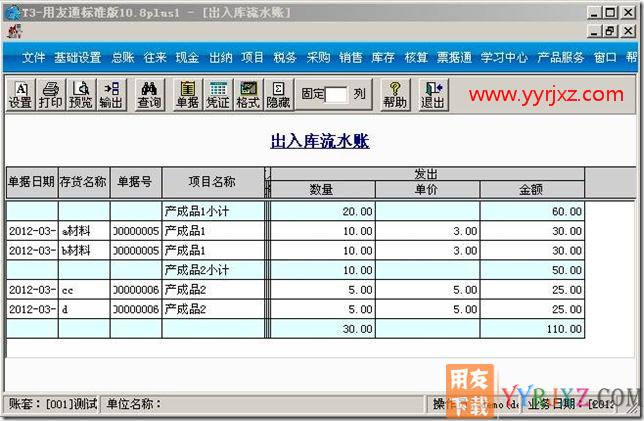This screenshot has width=644, height=421.
Task: Click the 单据 (Document) toolbar icon
Action: point(187,95)
